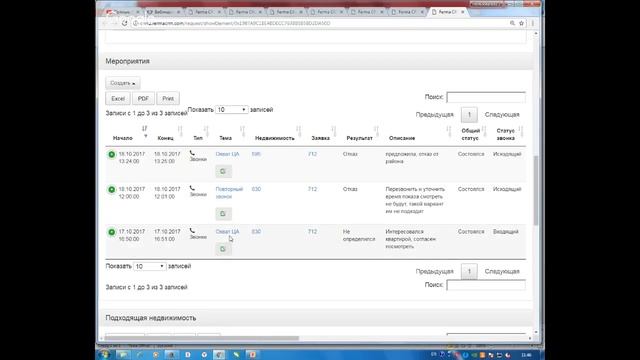The height and width of the screenshot is (360, 640).
Task: Open the Chrome menu with three dots
Action: click(533, 24)
